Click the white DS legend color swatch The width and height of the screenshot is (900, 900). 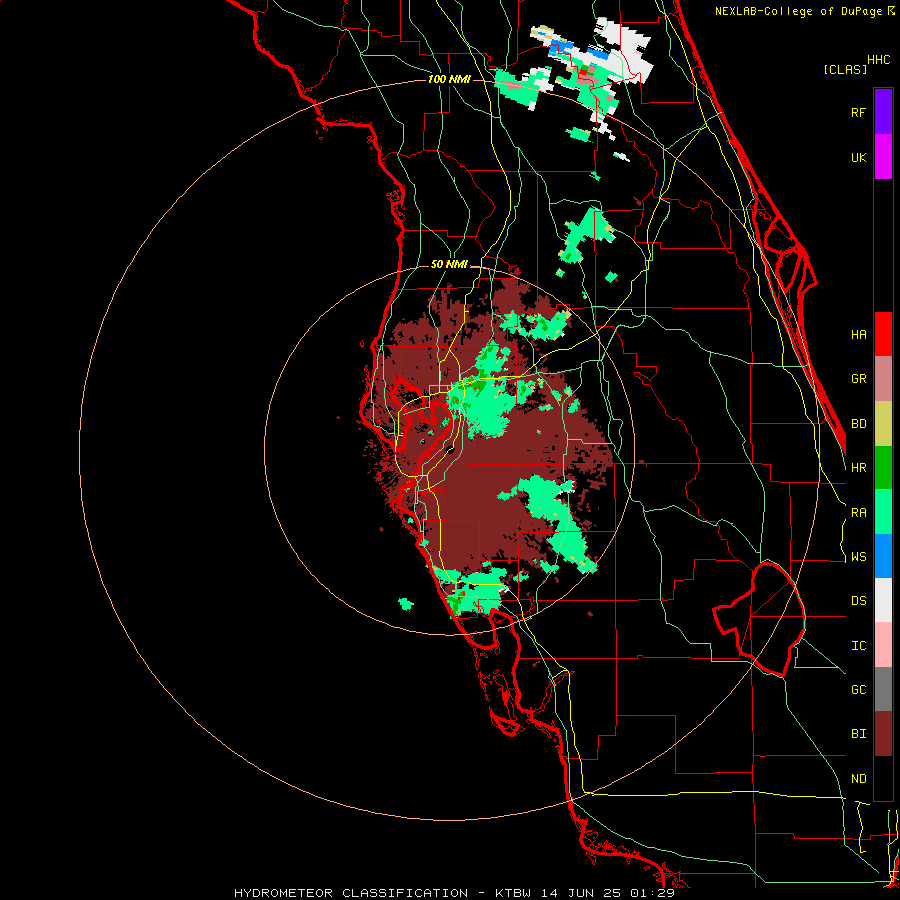(x=883, y=600)
